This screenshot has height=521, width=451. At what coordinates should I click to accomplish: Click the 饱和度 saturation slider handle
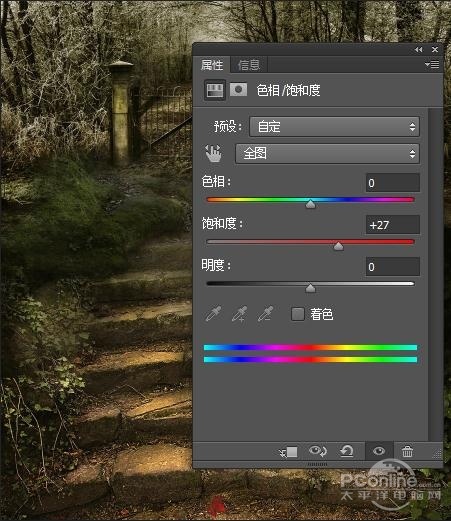coord(338,246)
